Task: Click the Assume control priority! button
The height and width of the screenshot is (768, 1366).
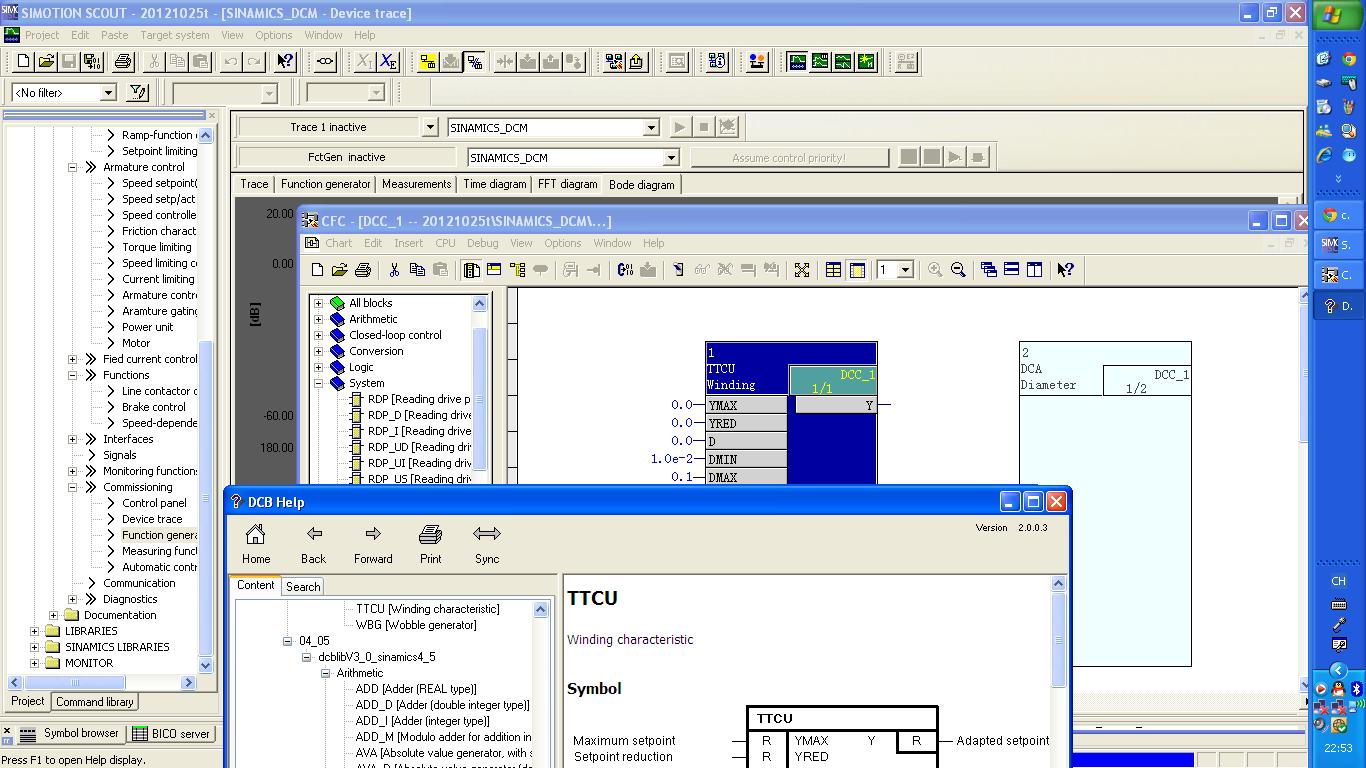Action: (x=789, y=158)
